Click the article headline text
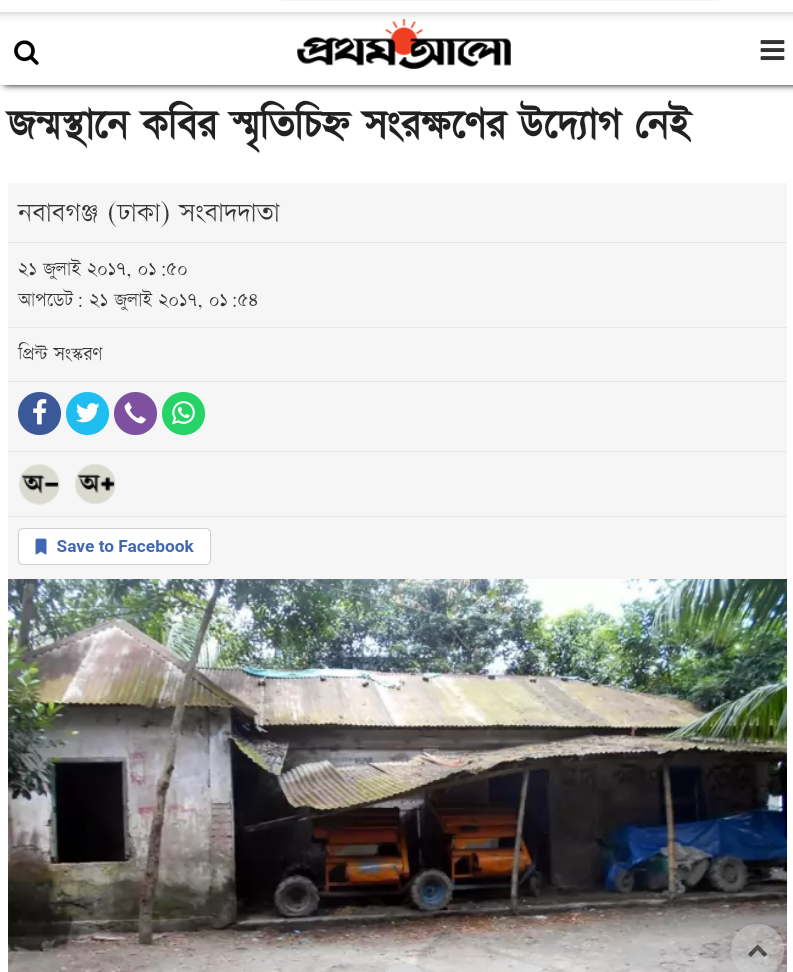Image resolution: width=793 pixels, height=972 pixels. [349, 126]
